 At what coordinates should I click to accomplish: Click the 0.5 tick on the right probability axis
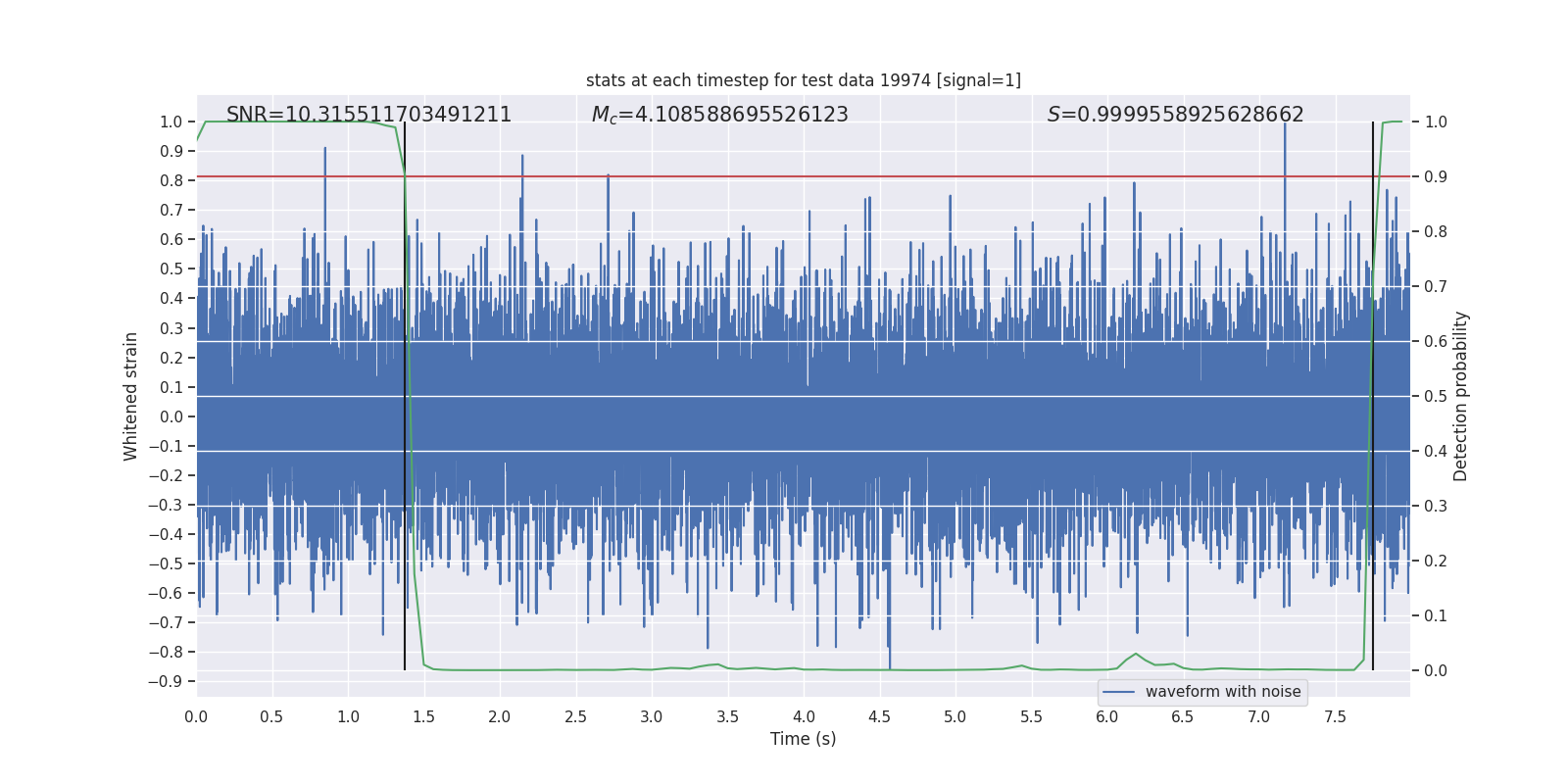click(x=1436, y=396)
